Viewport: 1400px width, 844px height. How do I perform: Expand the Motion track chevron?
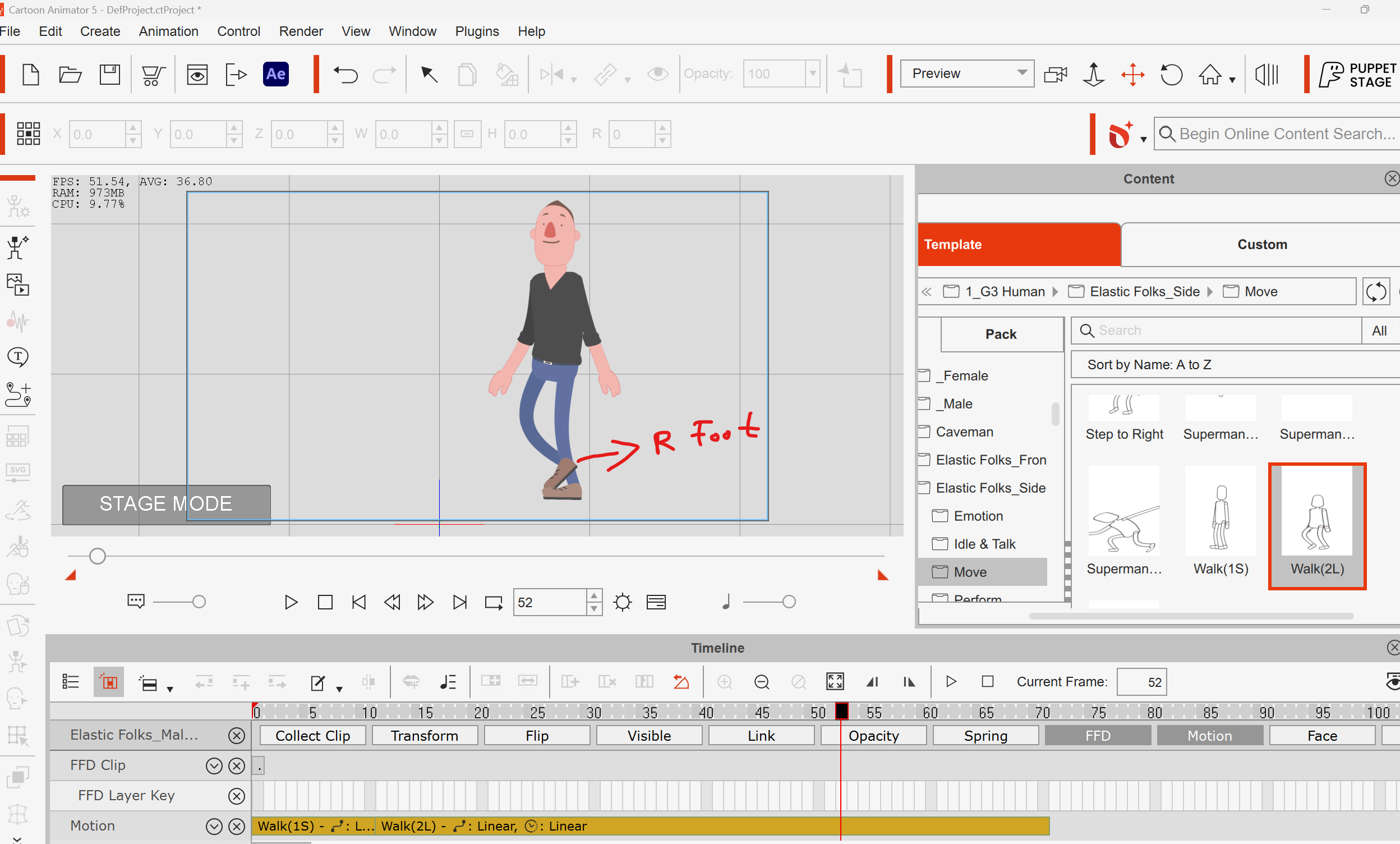point(214,826)
